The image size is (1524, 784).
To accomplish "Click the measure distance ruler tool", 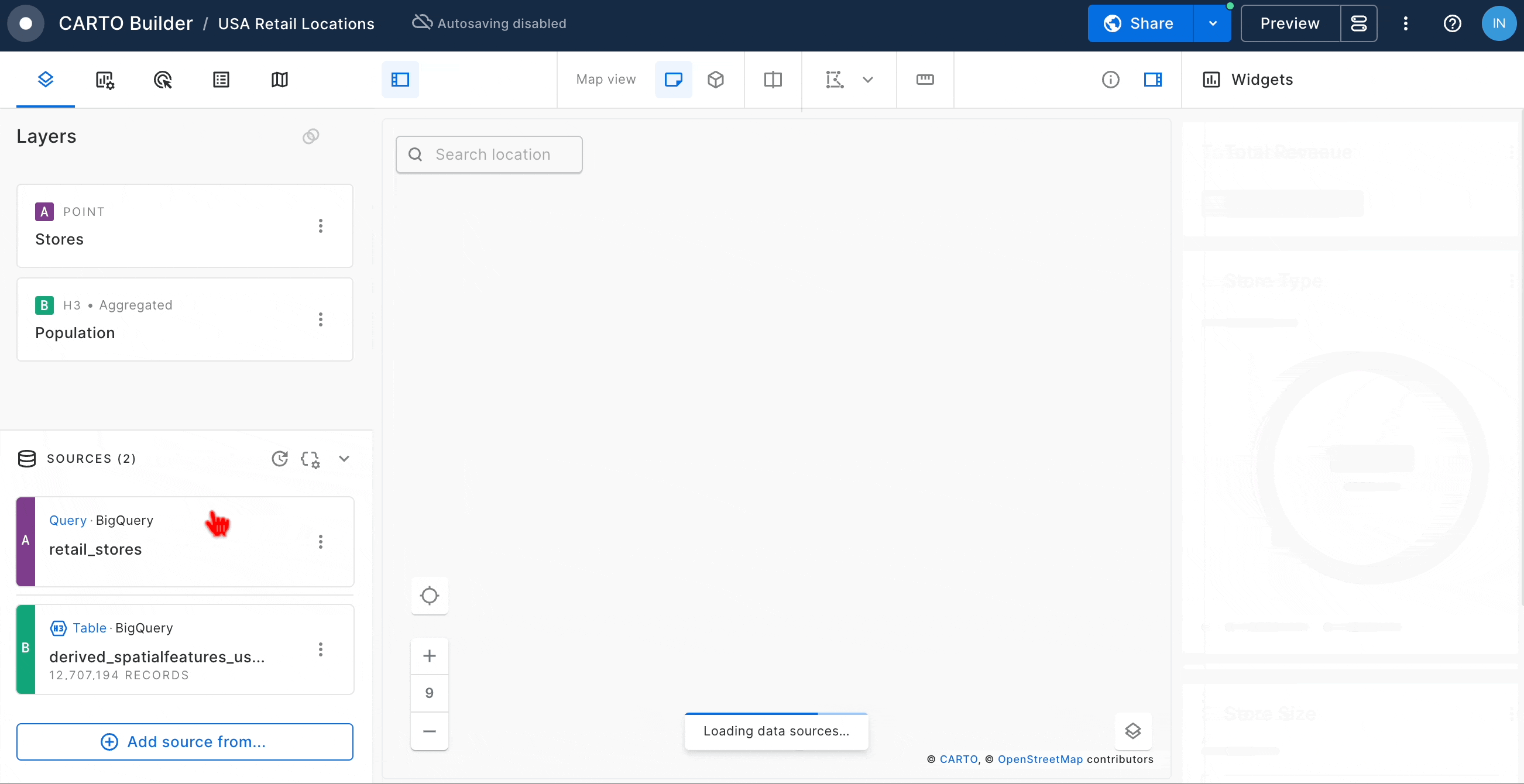I will tap(925, 80).
